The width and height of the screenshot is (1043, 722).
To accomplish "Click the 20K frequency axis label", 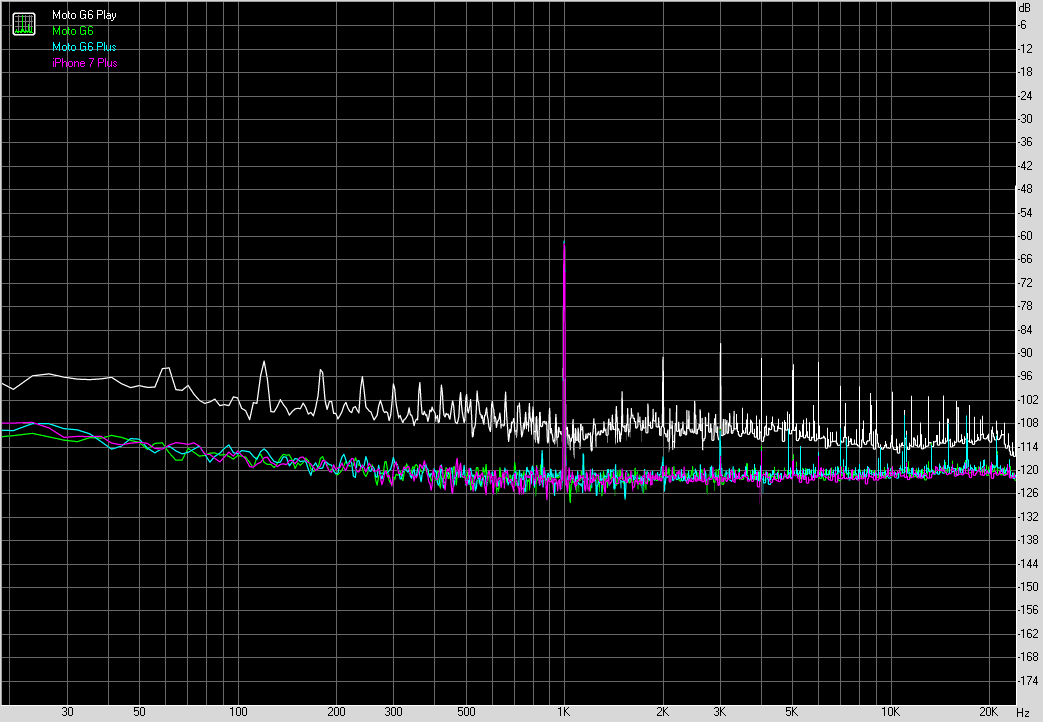I will (x=988, y=712).
